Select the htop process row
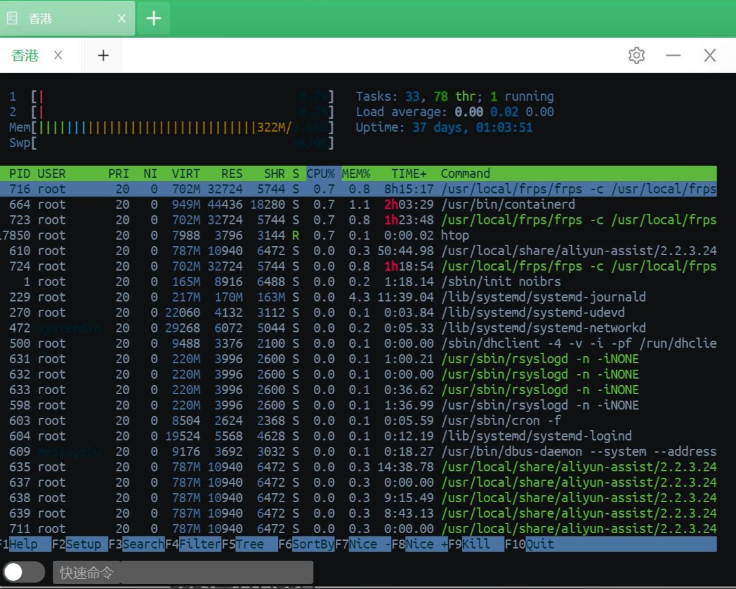 [358, 235]
